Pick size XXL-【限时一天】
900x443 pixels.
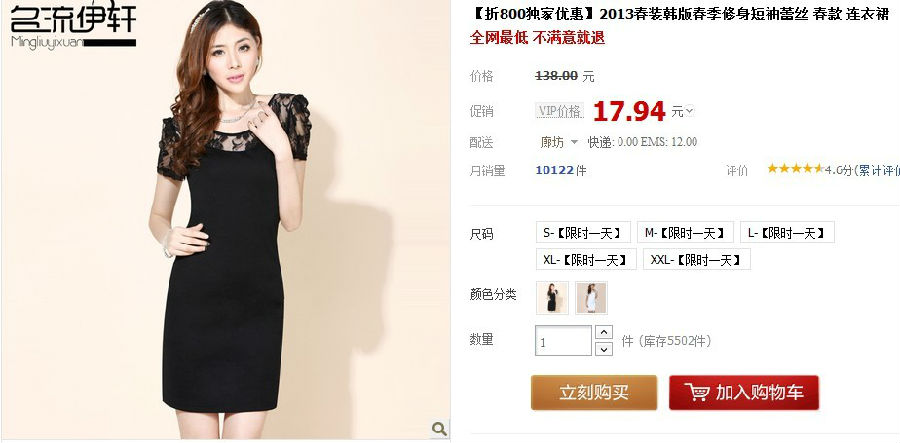click(x=696, y=259)
